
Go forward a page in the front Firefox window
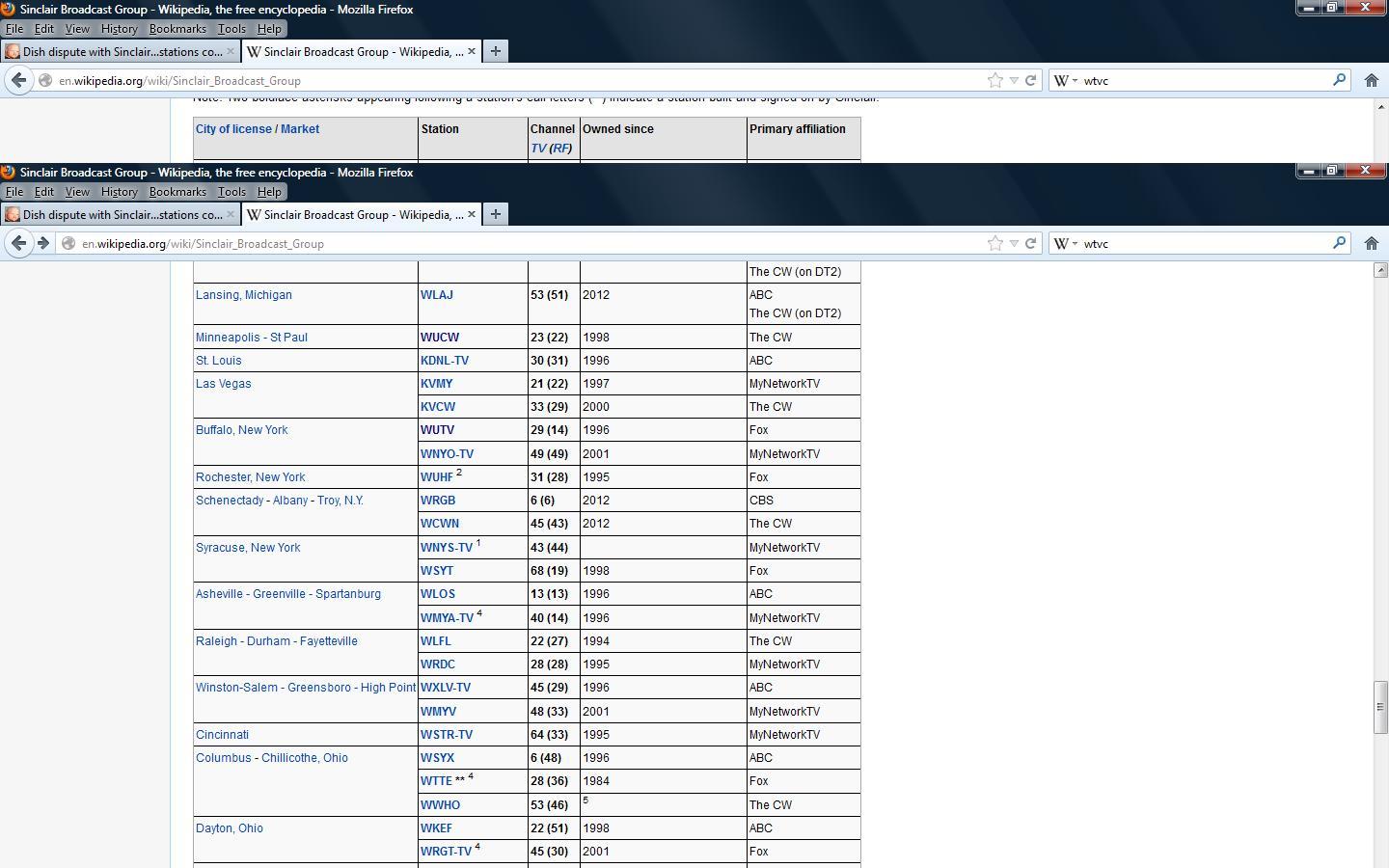click(x=43, y=243)
